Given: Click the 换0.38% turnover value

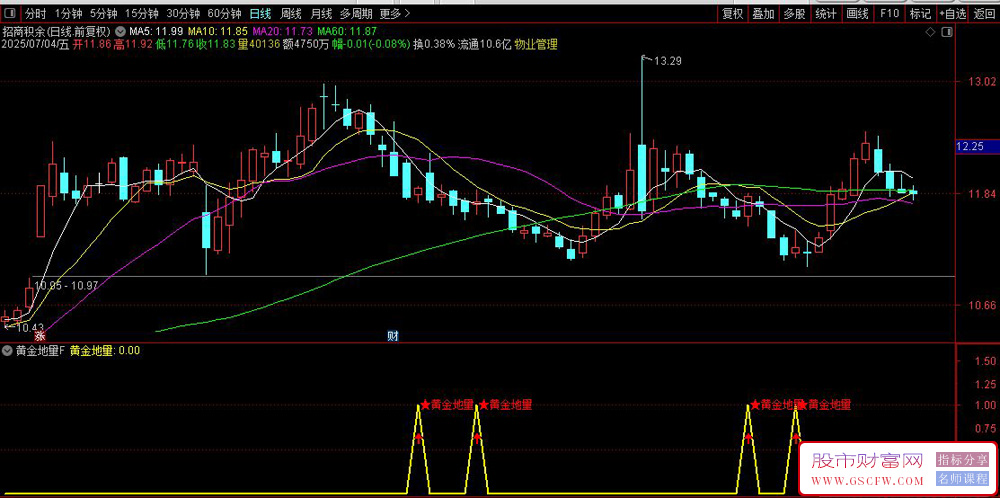Looking at the screenshot, I should coord(434,44).
